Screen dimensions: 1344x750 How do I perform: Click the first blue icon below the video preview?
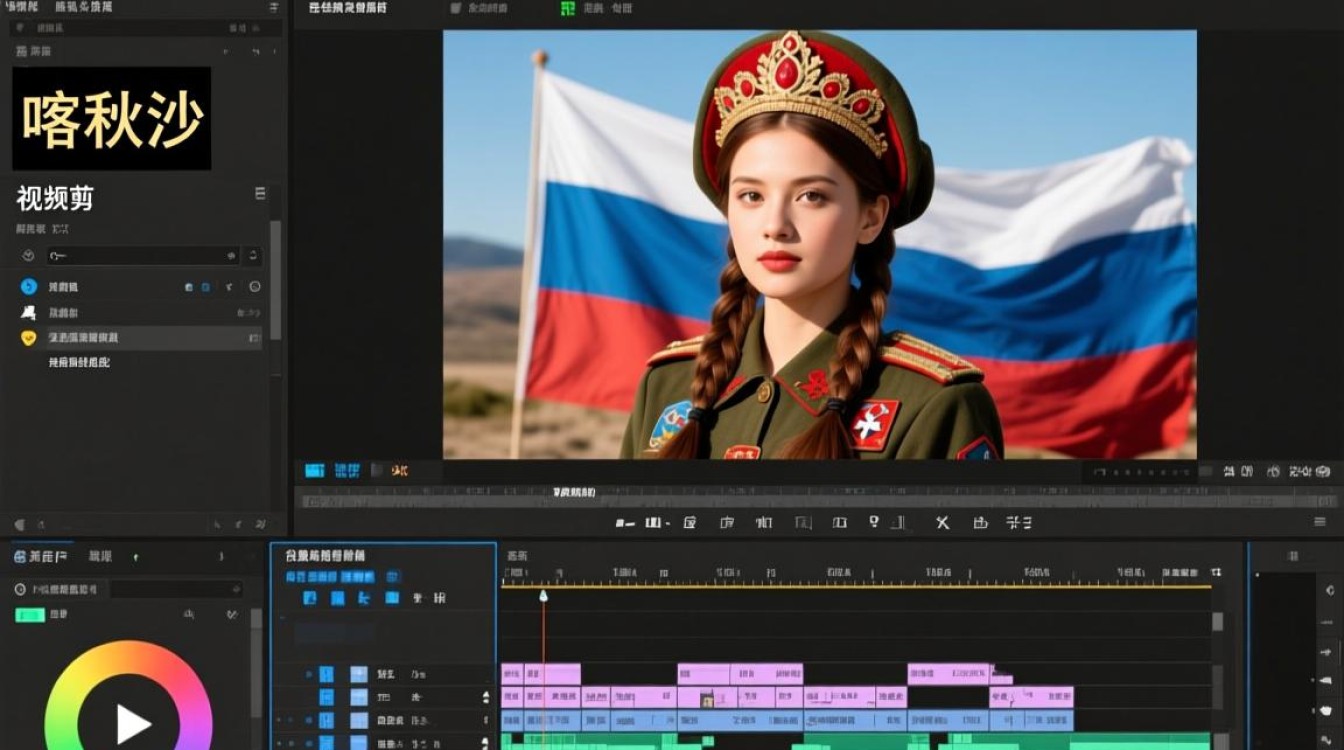(x=315, y=470)
